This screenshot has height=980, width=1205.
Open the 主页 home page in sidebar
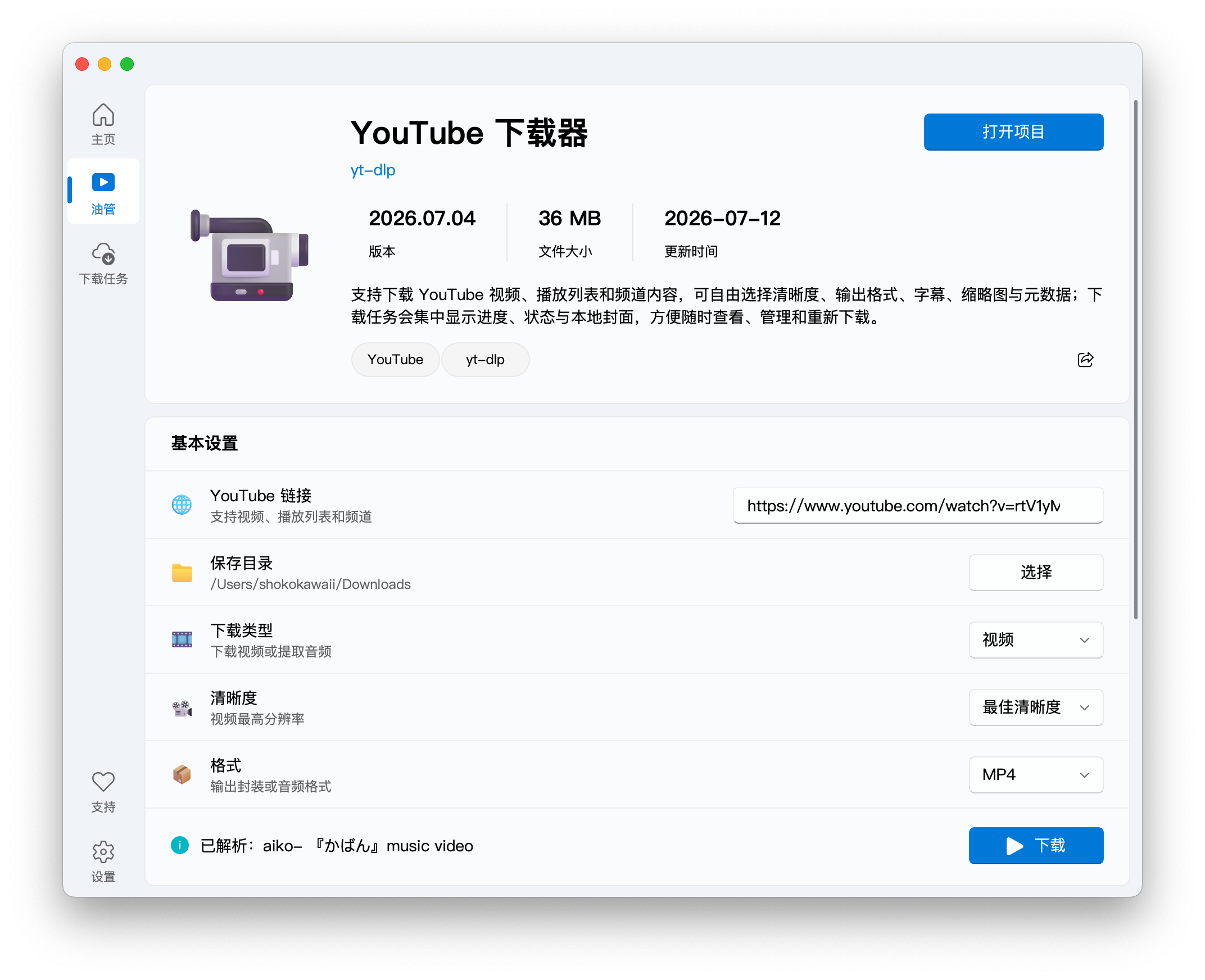[103, 124]
